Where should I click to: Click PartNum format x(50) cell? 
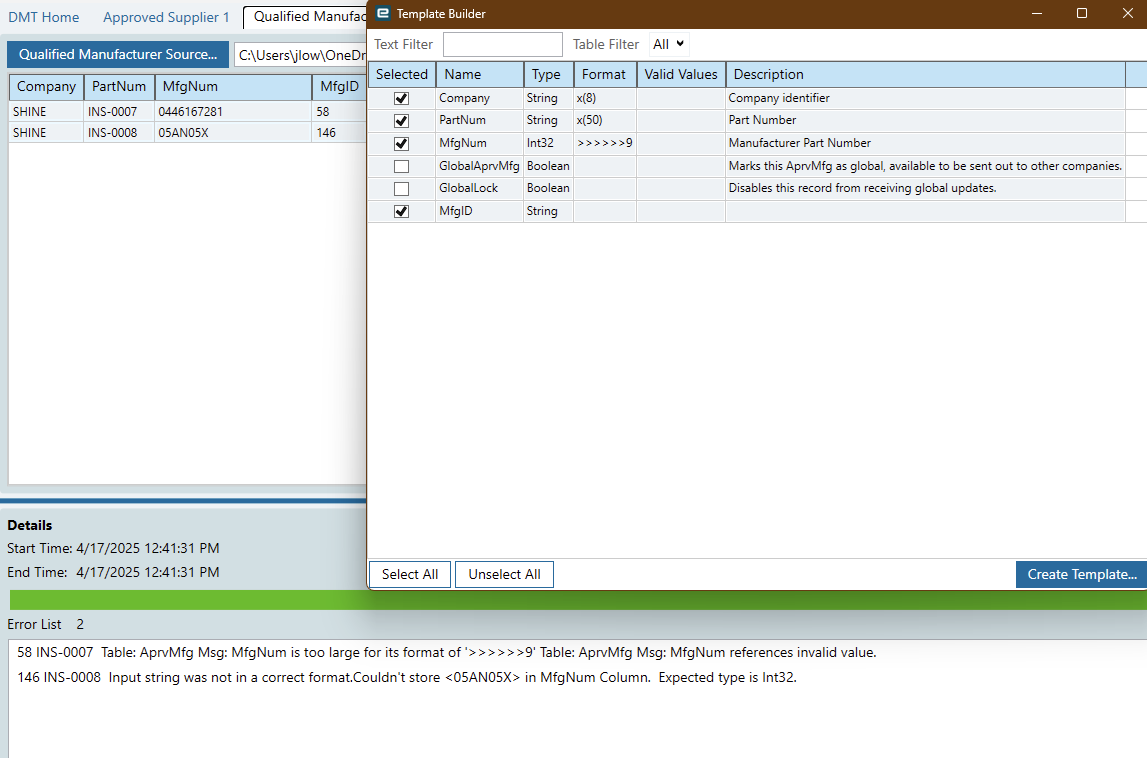[604, 120]
